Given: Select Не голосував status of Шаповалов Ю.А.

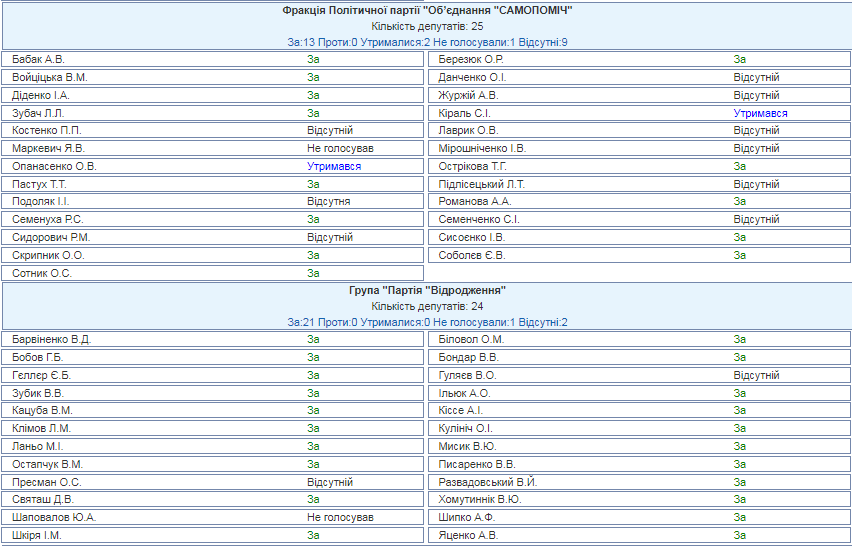Looking at the screenshot, I should [340, 518].
